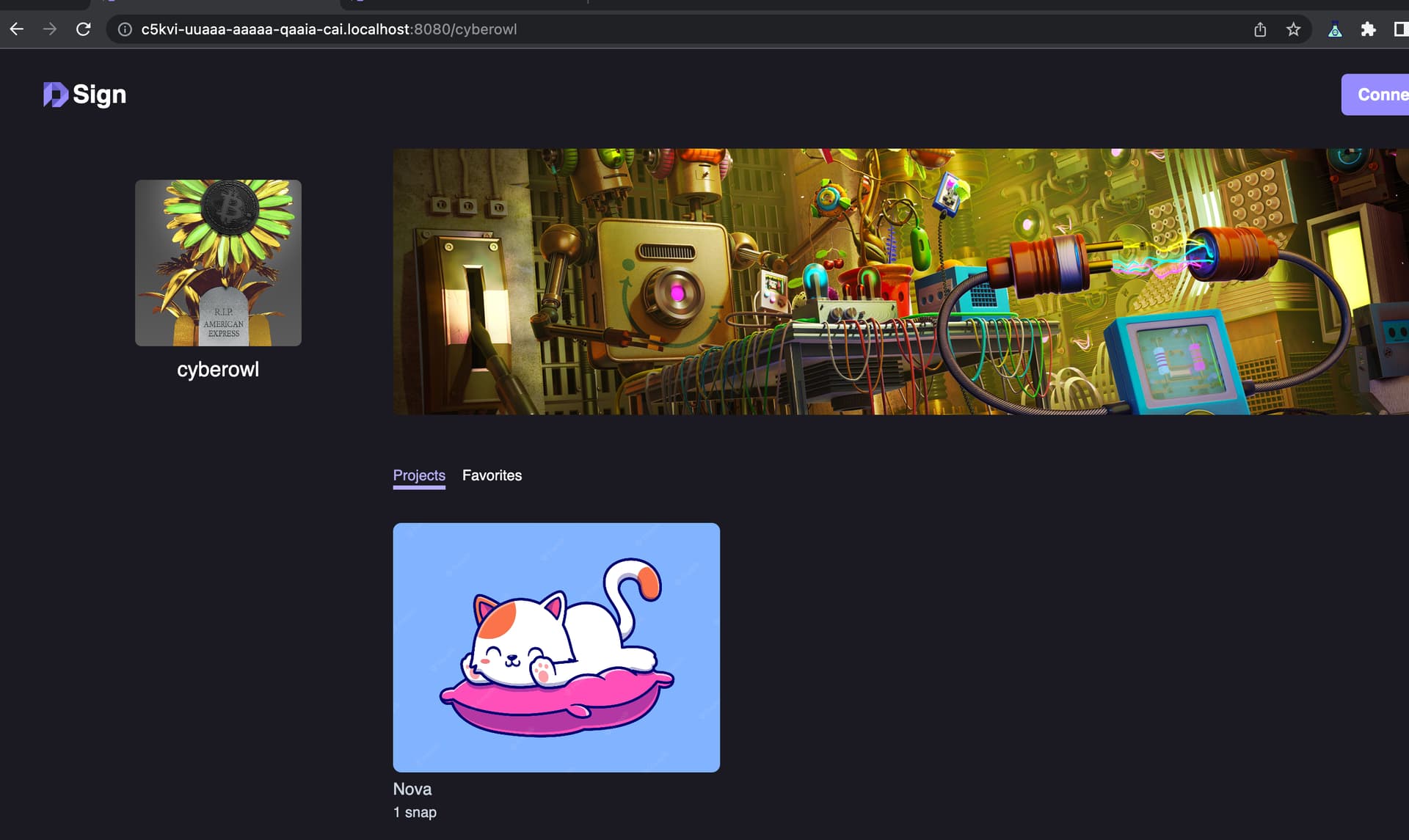Click the browser back arrow
Image resolution: width=1409 pixels, height=840 pixels.
pyautogui.click(x=16, y=29)
